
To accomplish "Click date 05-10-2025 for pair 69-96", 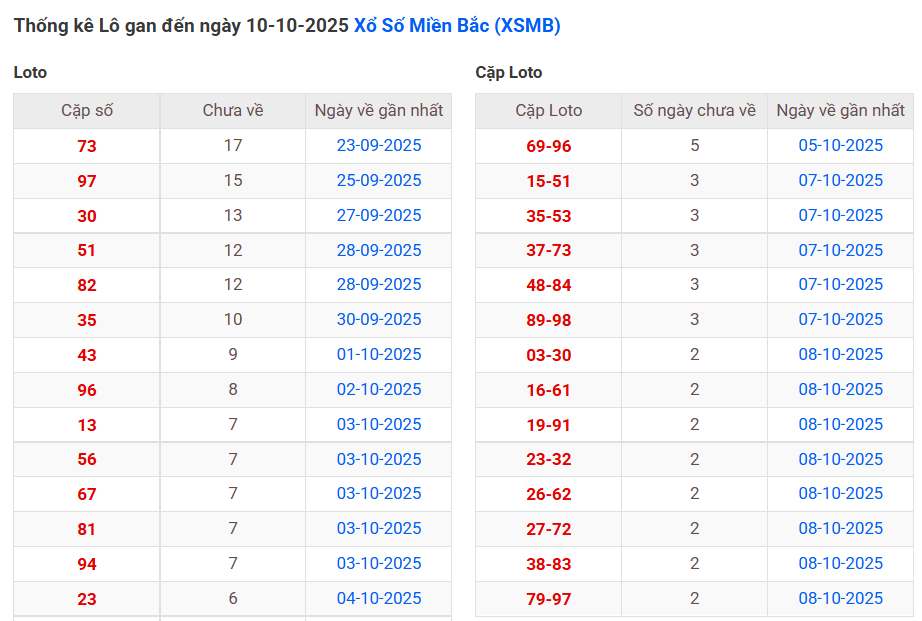I will [840, 146].
